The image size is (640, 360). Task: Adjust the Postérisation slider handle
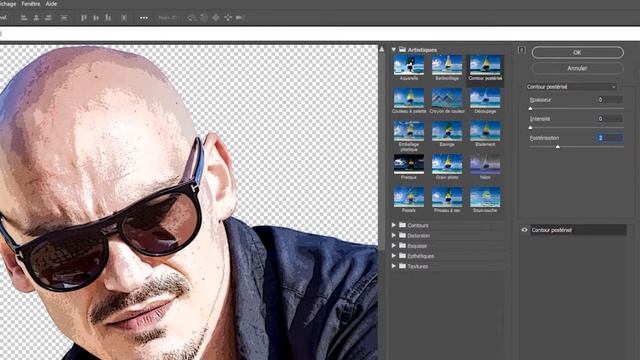(x=558, y=147)
